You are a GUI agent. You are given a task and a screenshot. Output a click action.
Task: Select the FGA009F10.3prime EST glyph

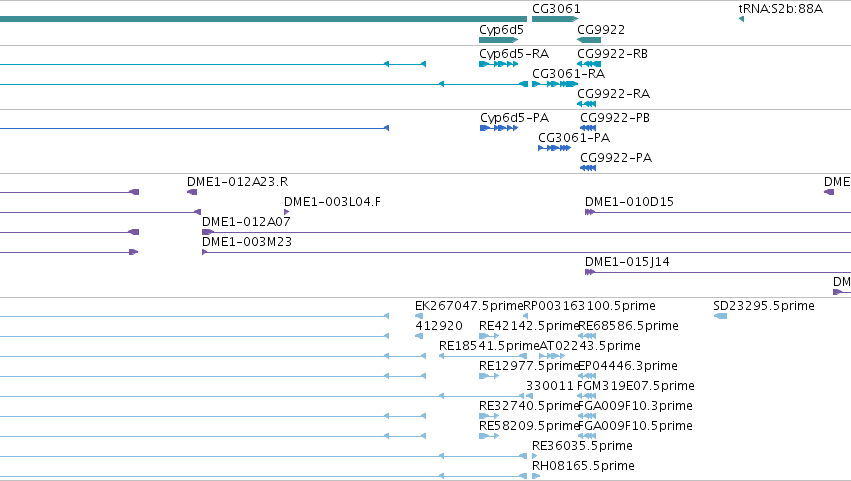(587, 416)
